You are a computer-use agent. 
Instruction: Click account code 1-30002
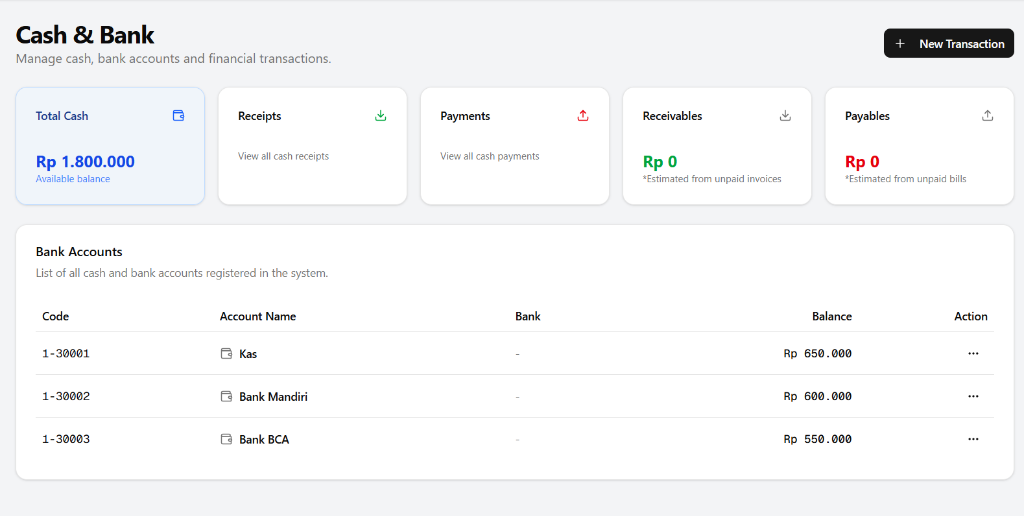[x=66, y=396]
